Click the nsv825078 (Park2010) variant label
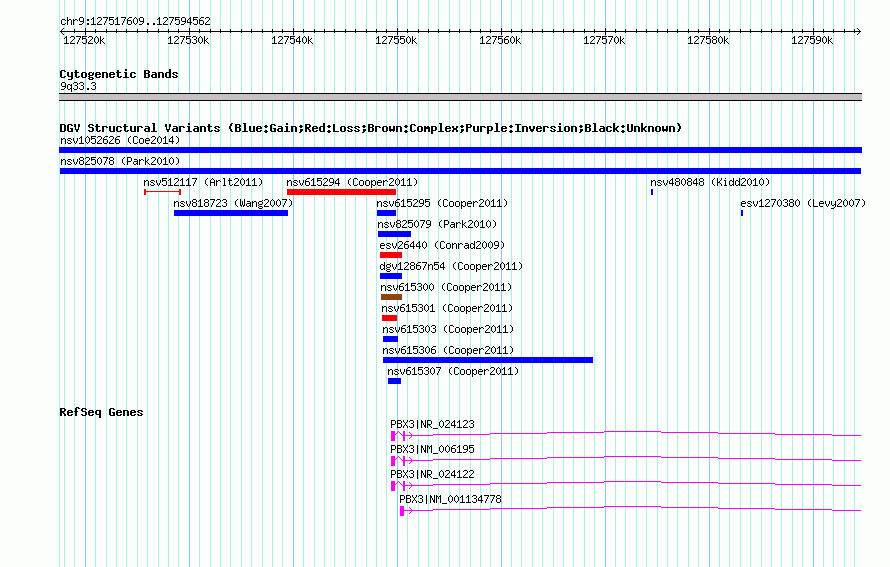Image resolution: width=890 pixels, height=567 pixels. pyautogui.click(x=120, y=161)
